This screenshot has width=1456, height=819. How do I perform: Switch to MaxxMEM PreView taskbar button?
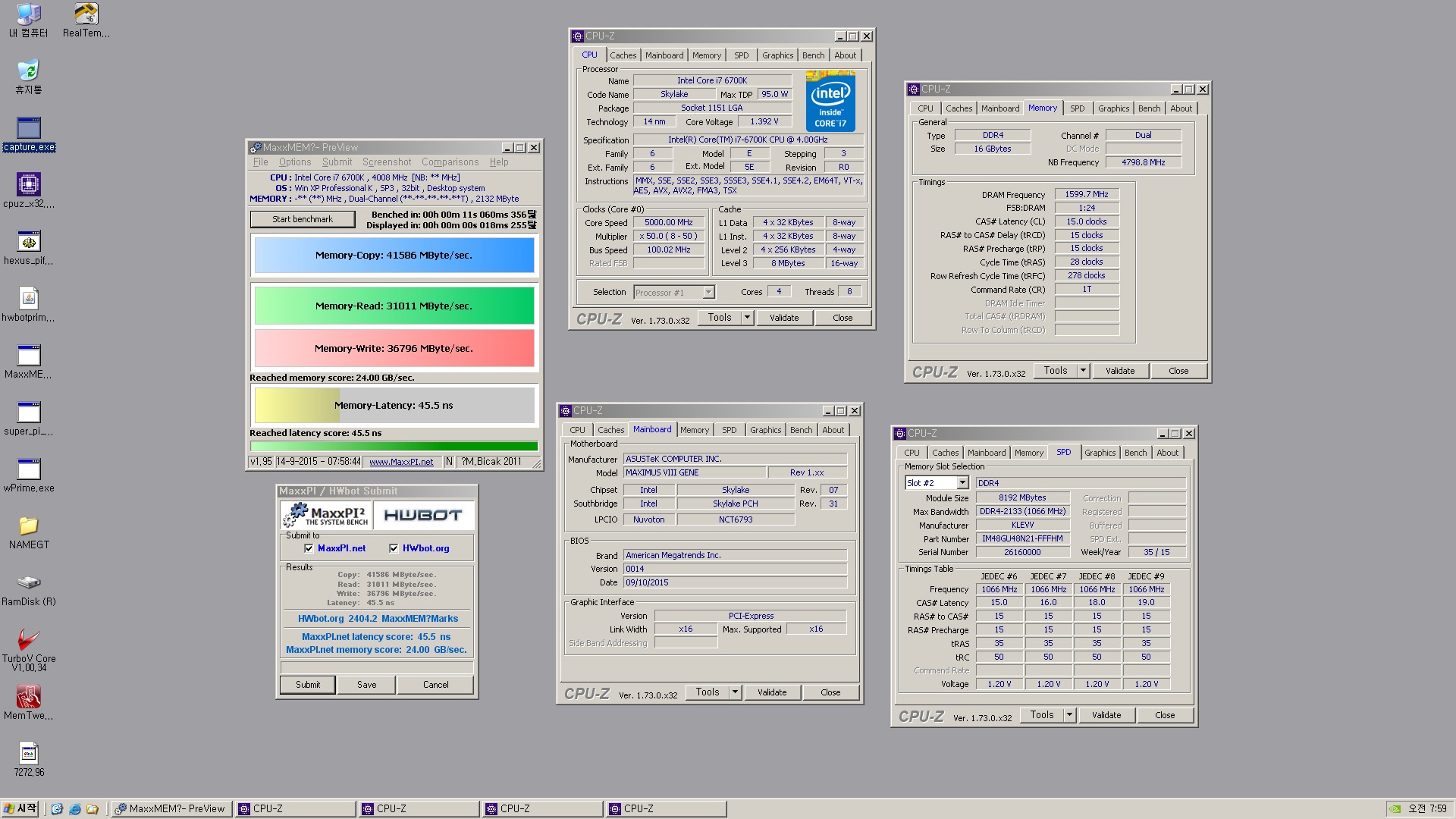point(171,809)
